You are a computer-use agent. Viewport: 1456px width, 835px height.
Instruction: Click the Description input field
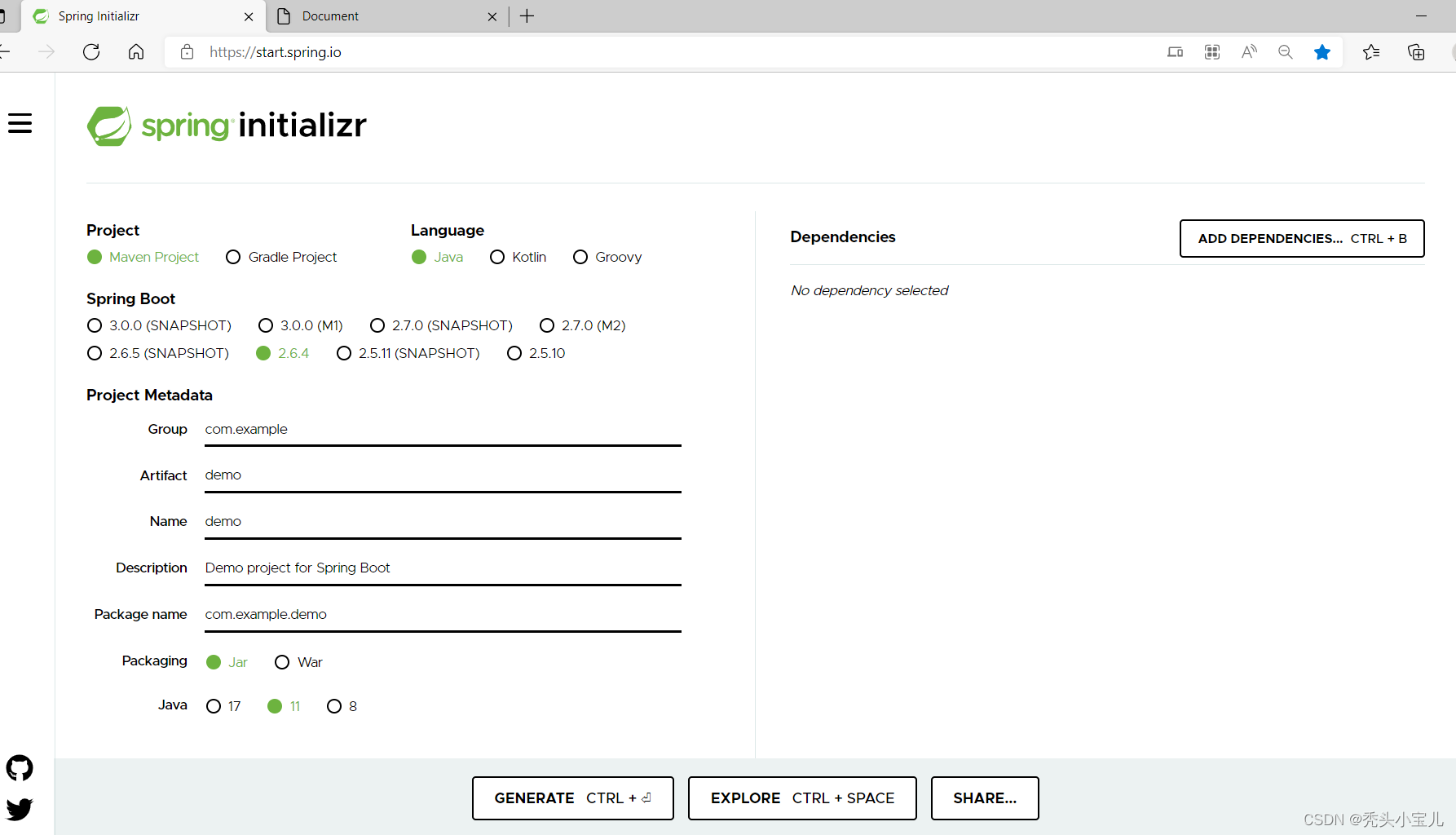coord(443,568)
